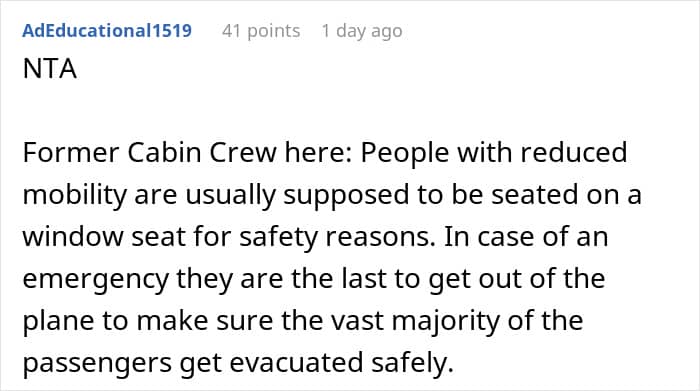Click the words reduced mobility start 'reduced'

574,153
